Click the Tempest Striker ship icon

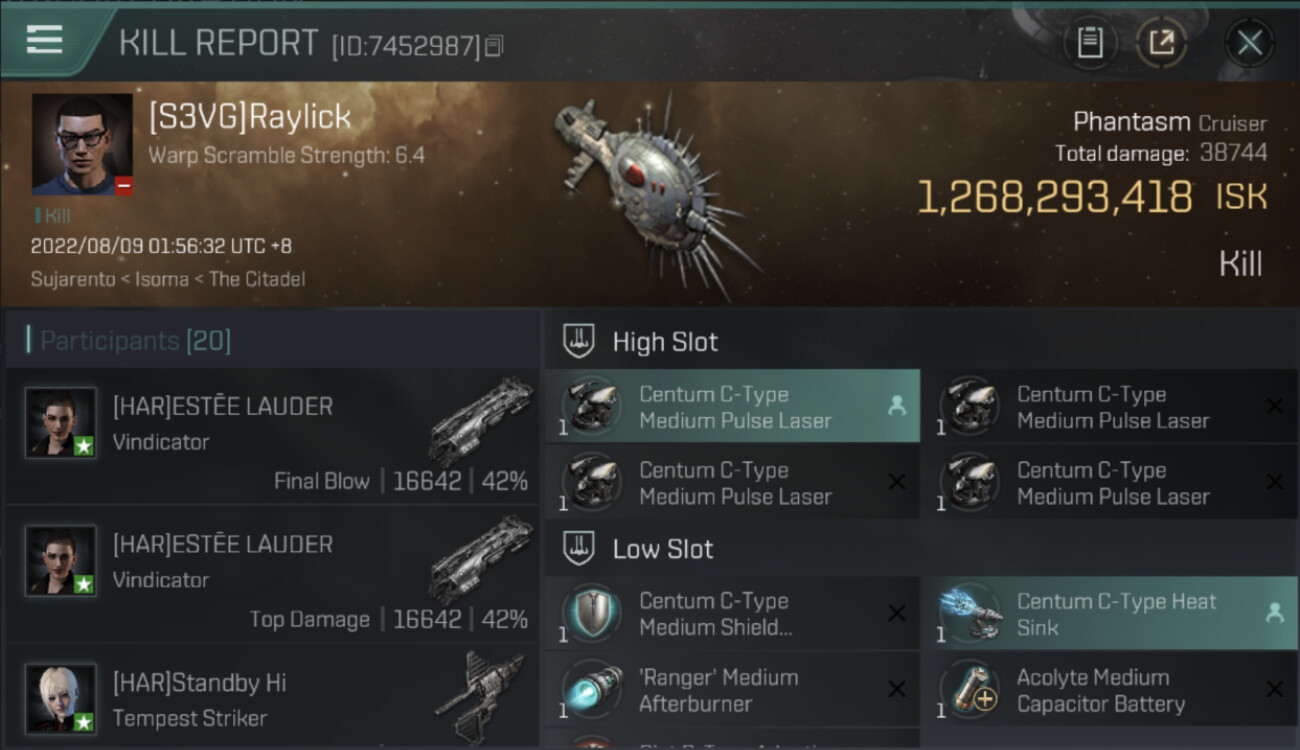tap(481, 697)
